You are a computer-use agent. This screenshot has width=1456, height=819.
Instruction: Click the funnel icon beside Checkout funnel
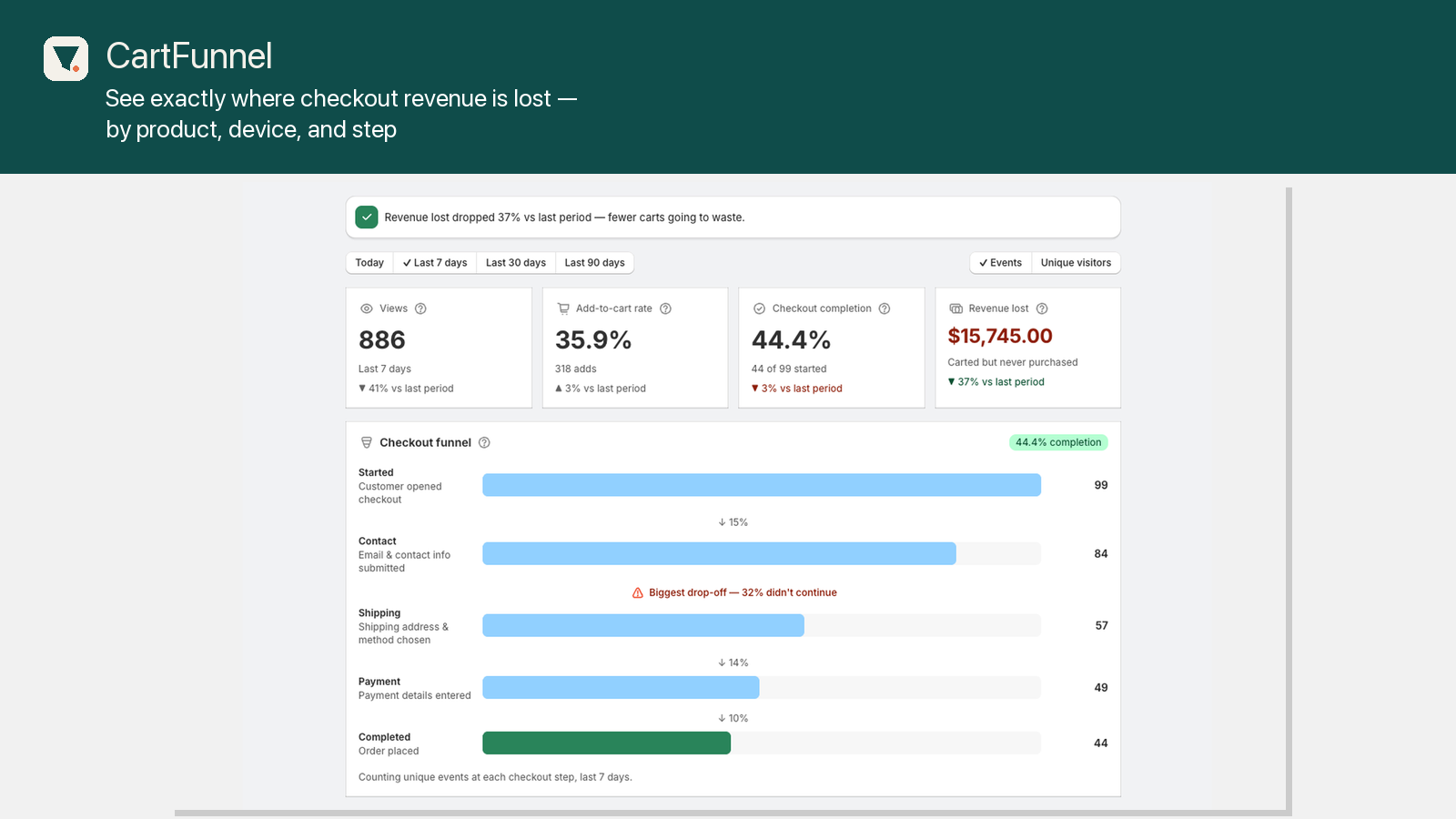(x=367, y=442)
